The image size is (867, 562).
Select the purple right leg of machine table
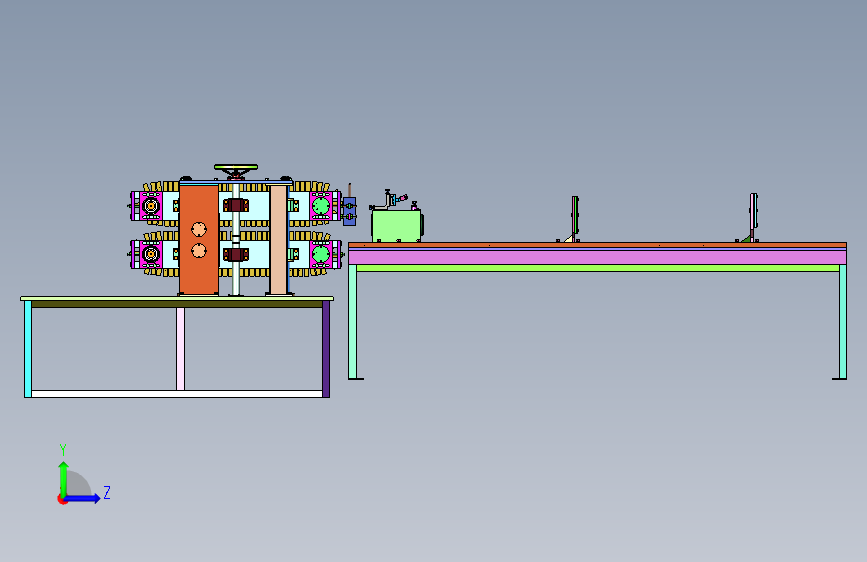pyautogui.click(x=326, y=349)
